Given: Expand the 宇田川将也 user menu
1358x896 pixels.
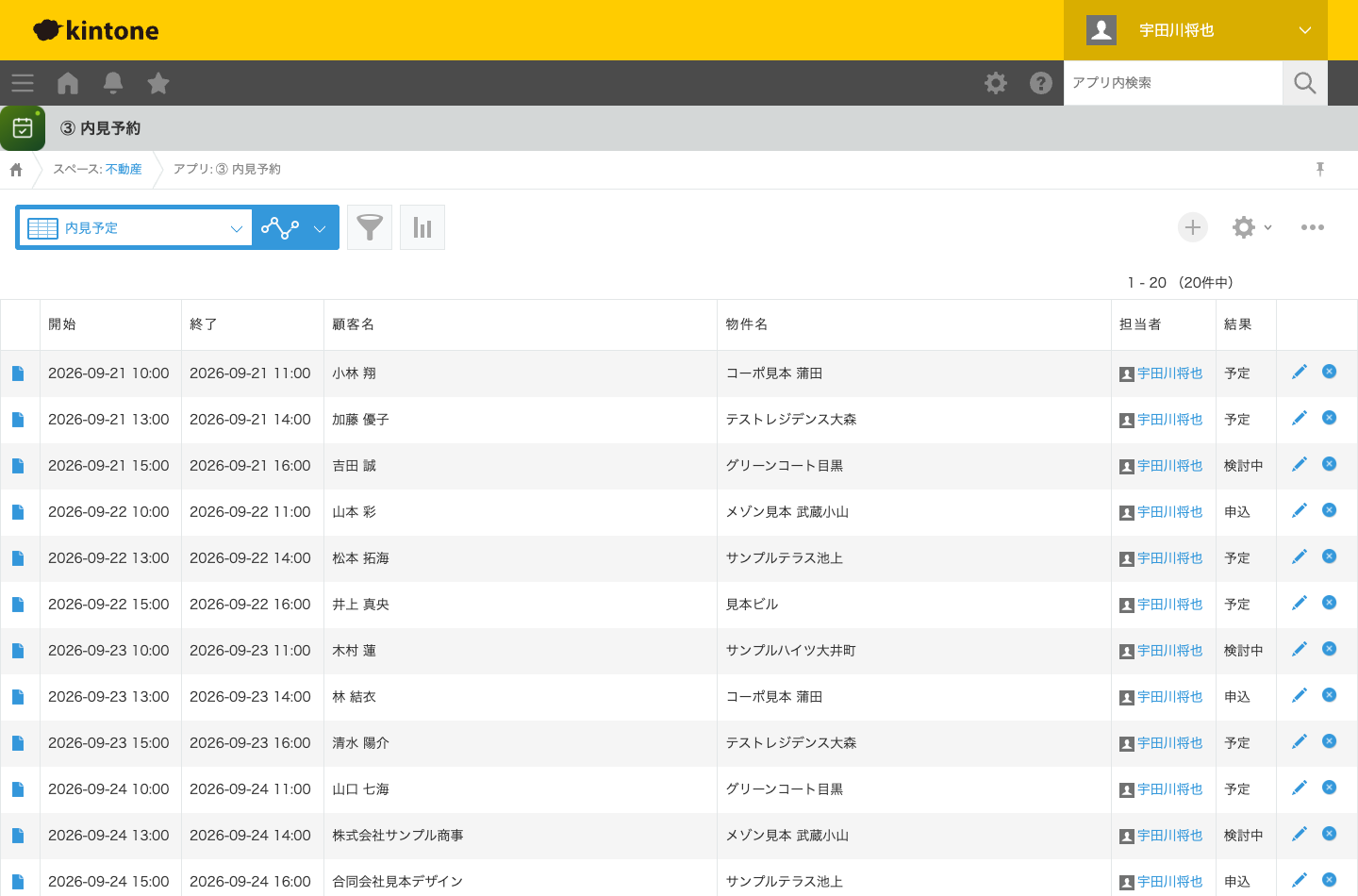Looking at the screenshot, I should coord(1196,30).
